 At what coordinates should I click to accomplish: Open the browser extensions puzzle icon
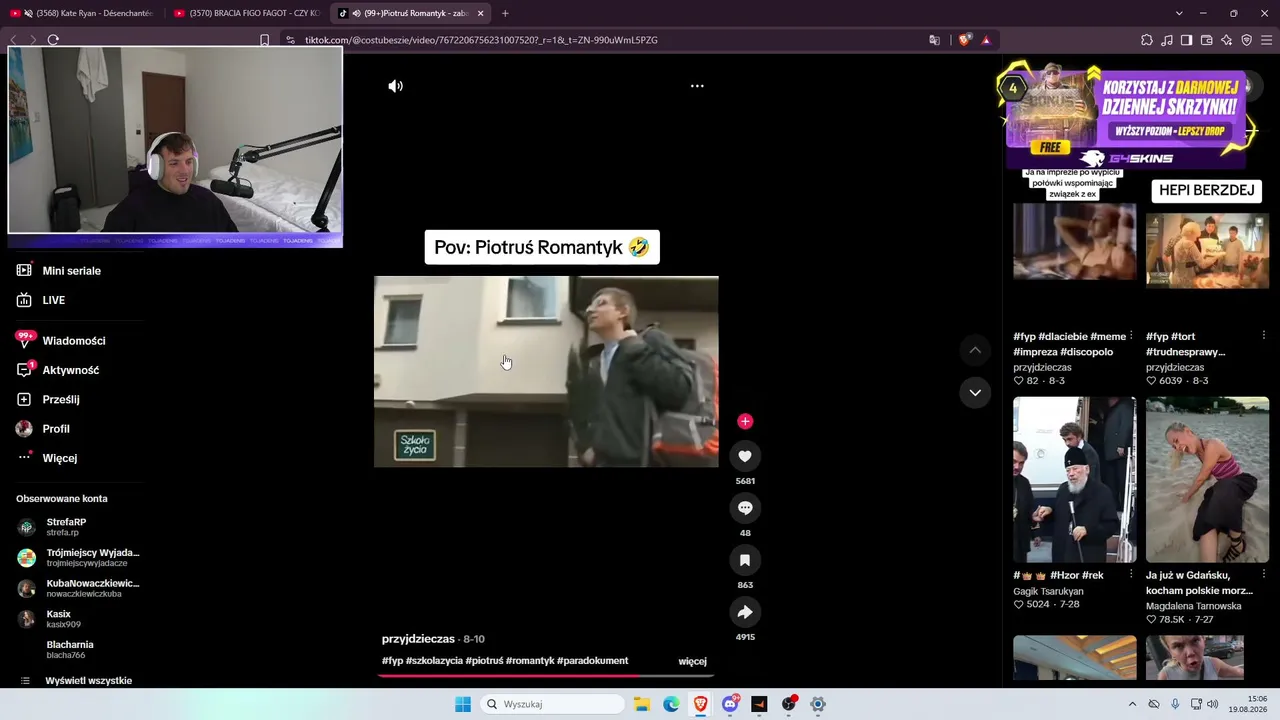(x=1147, y=40)
